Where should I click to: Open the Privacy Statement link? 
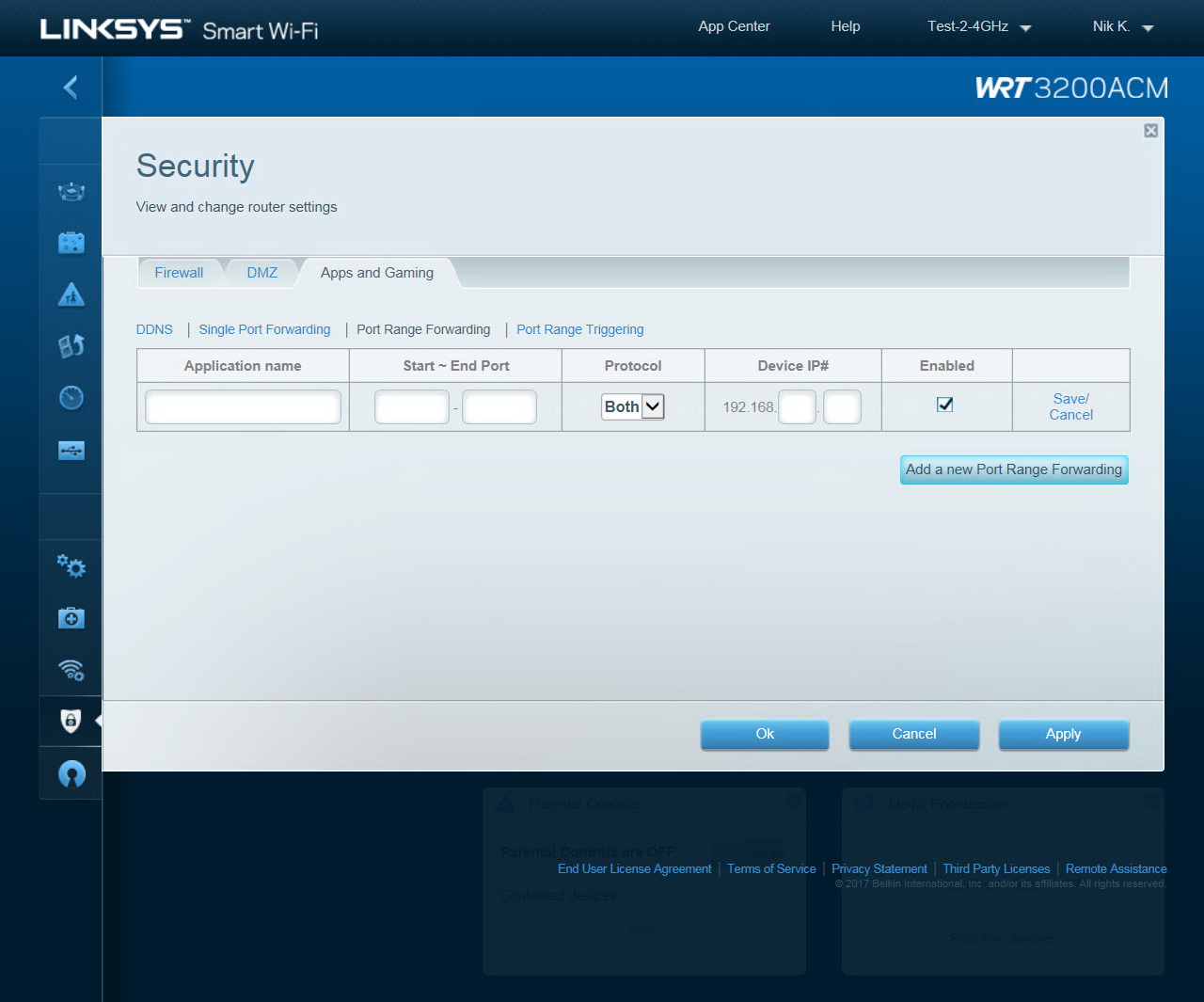pos(879,869)
